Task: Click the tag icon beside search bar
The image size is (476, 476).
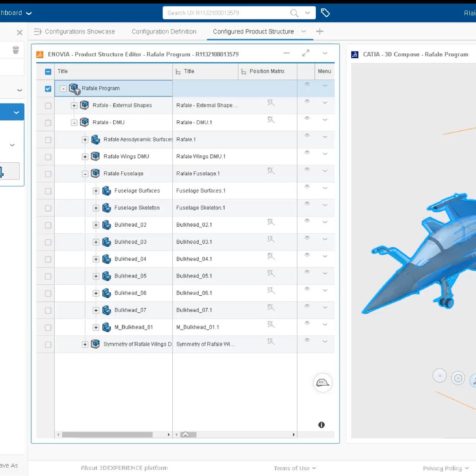Action: pyautogui.click(x=325, y=13)
